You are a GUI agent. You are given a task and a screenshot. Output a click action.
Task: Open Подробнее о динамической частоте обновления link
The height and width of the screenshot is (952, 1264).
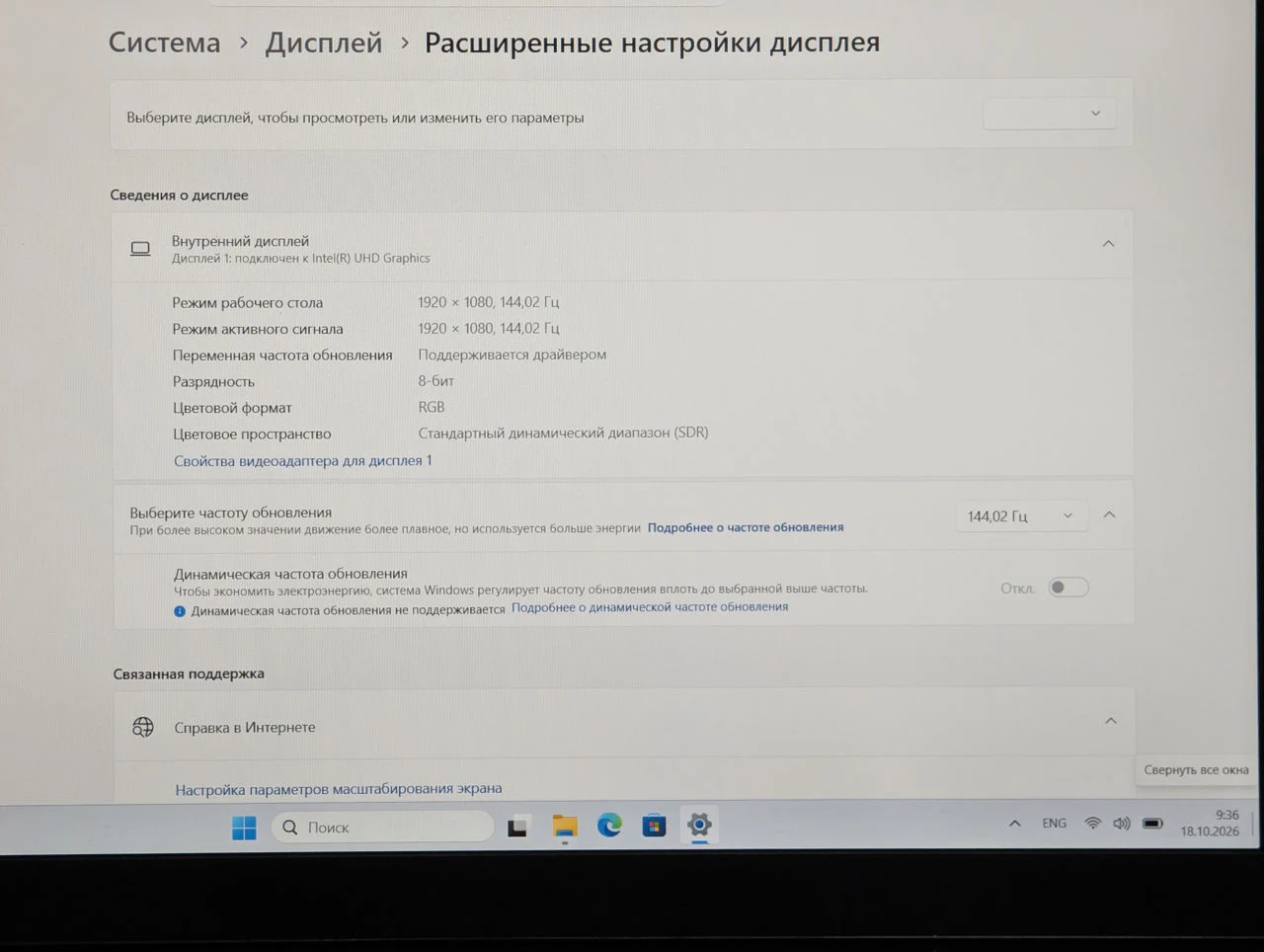650,607
